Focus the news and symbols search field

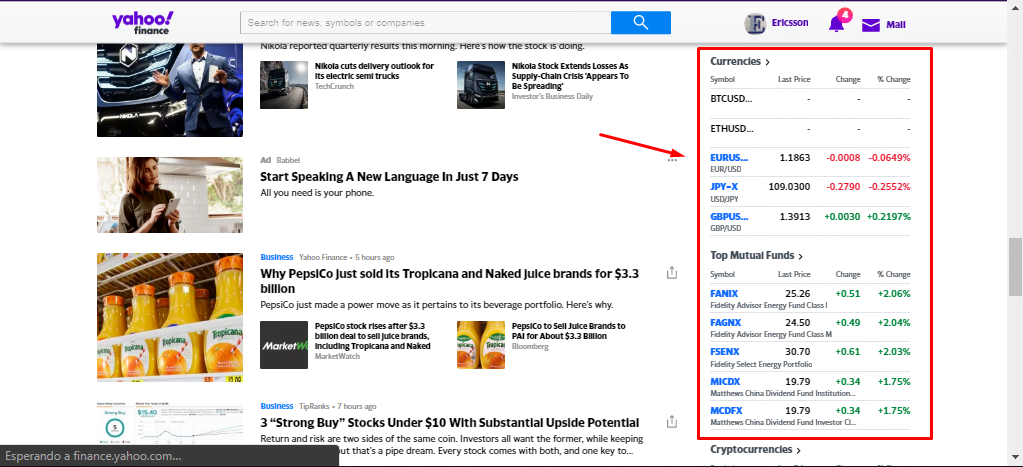click(426, 23)
